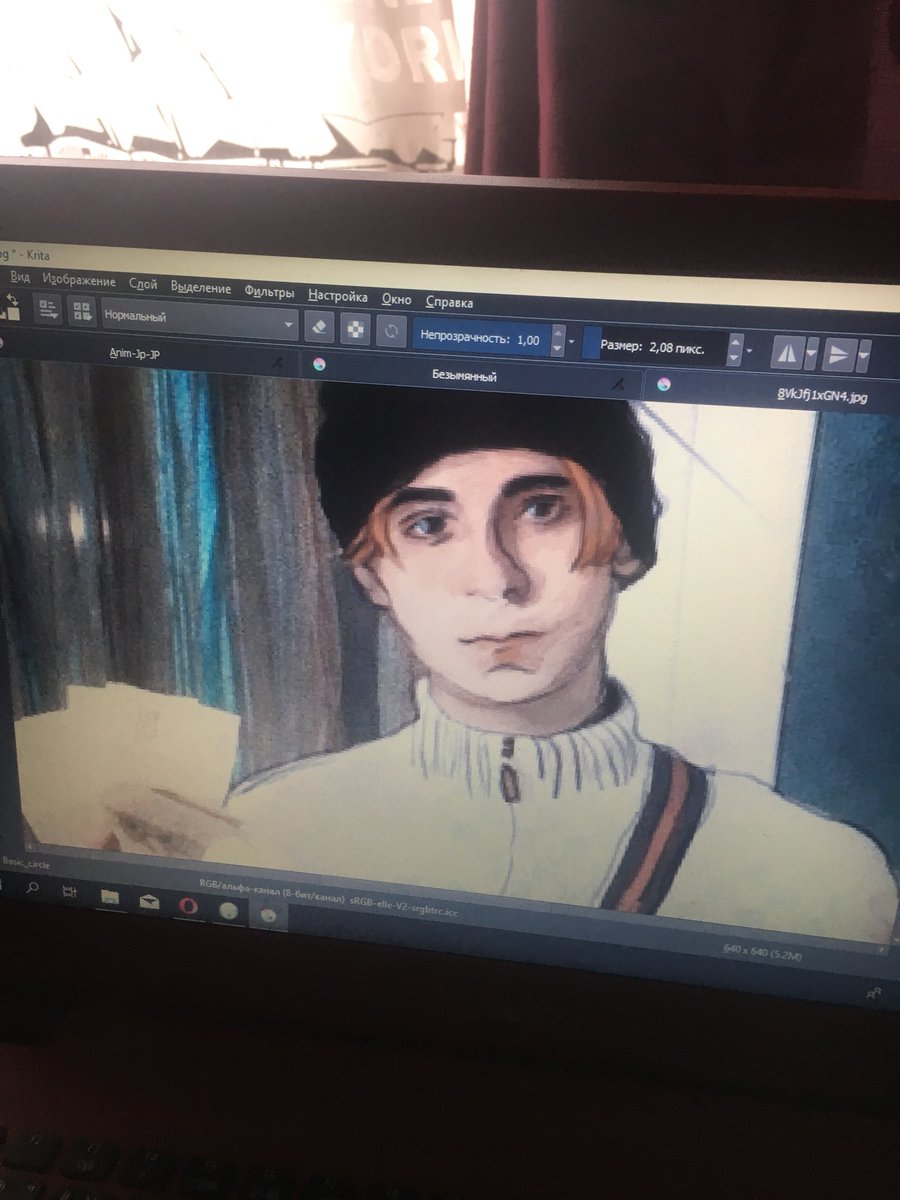Expand dropdown arrow after opacity slider
900x1200 pixels.
coord(572,343)
